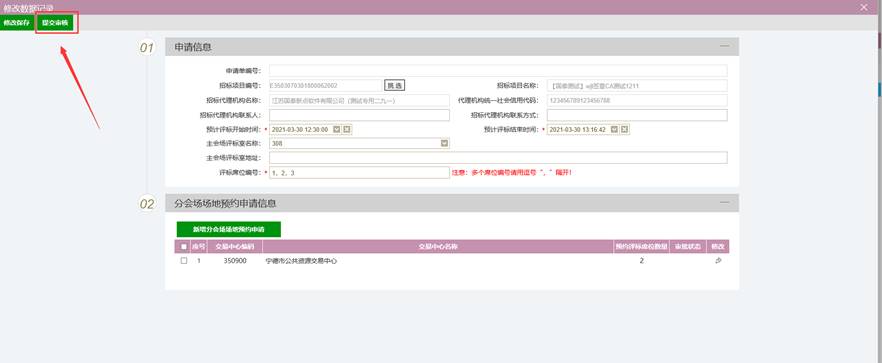Image resolution: width=882 pixels, height=363 pixels.
Task: Click the 审批状态 column header
Action: tap(688, 247)
